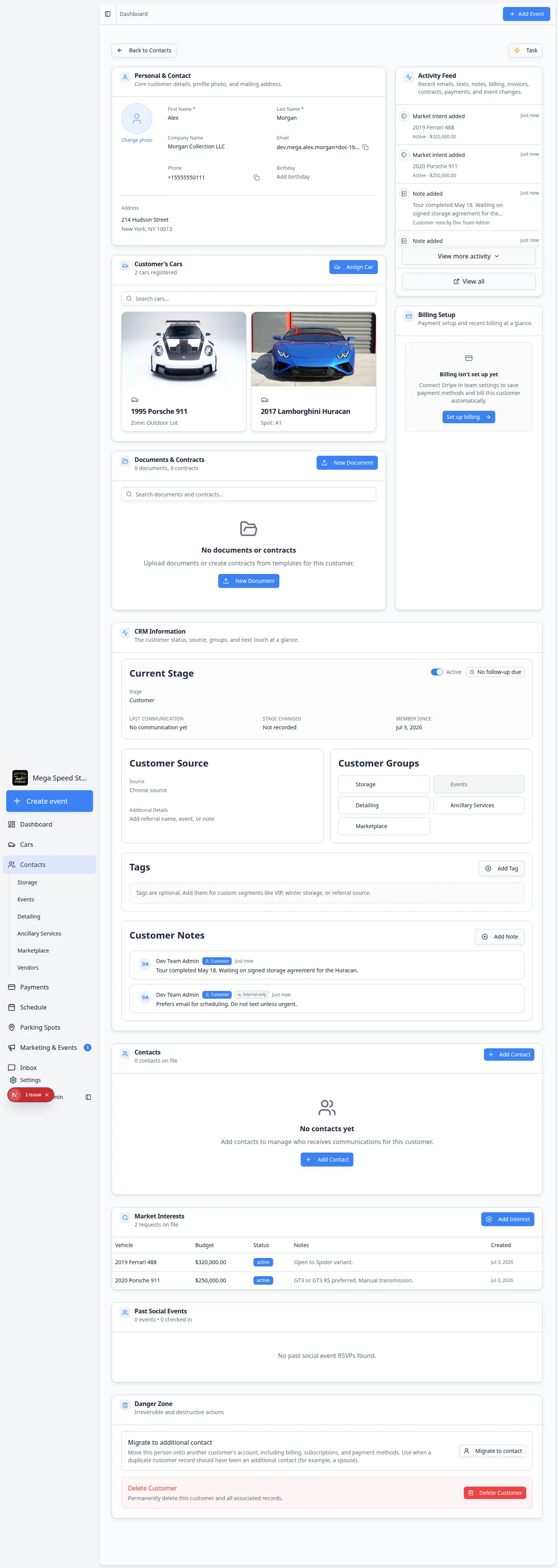
Task: Copy the phone number using its copy icon
Action: tap(256, 178)
